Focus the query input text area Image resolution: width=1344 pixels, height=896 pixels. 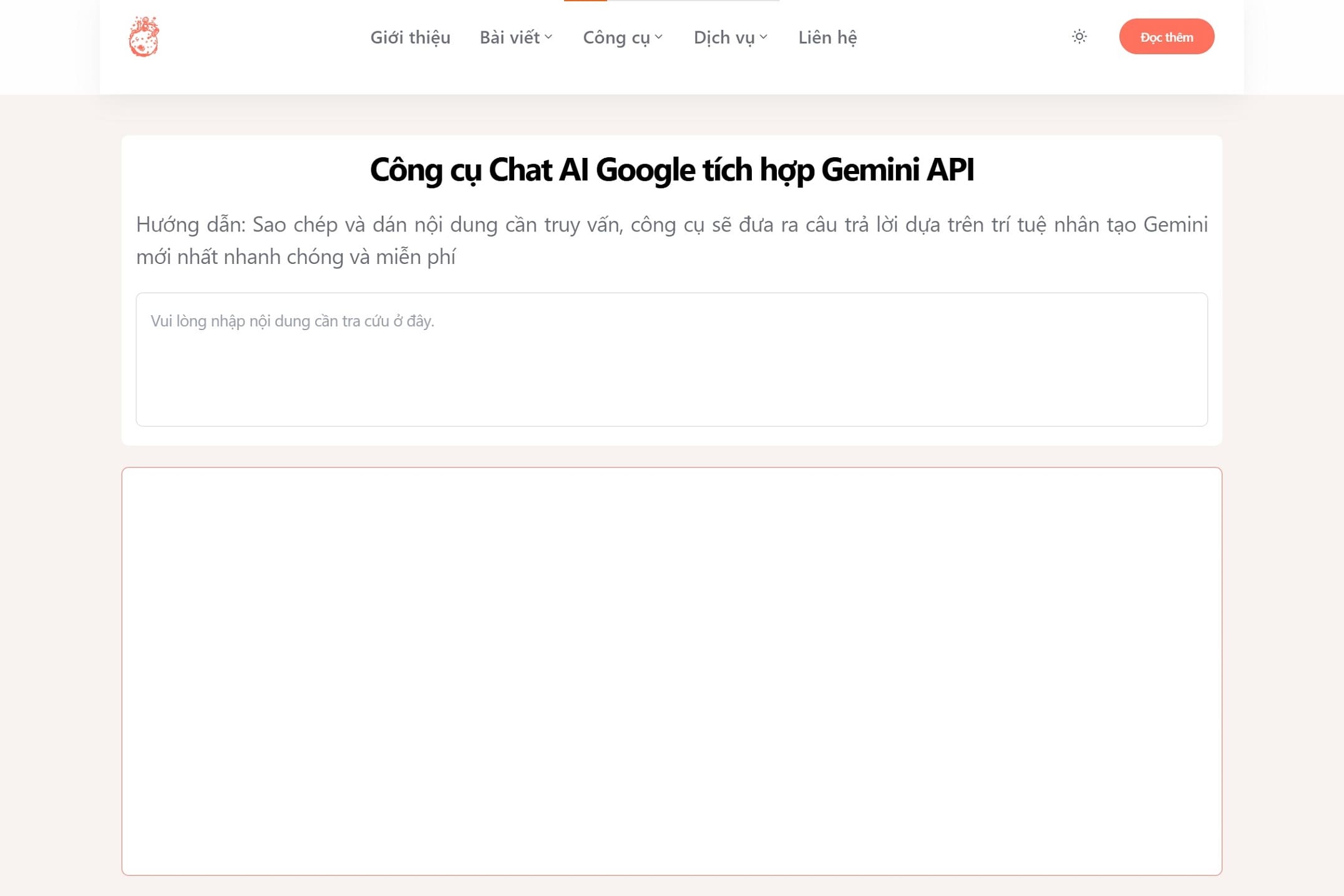[x=671, y=359]
